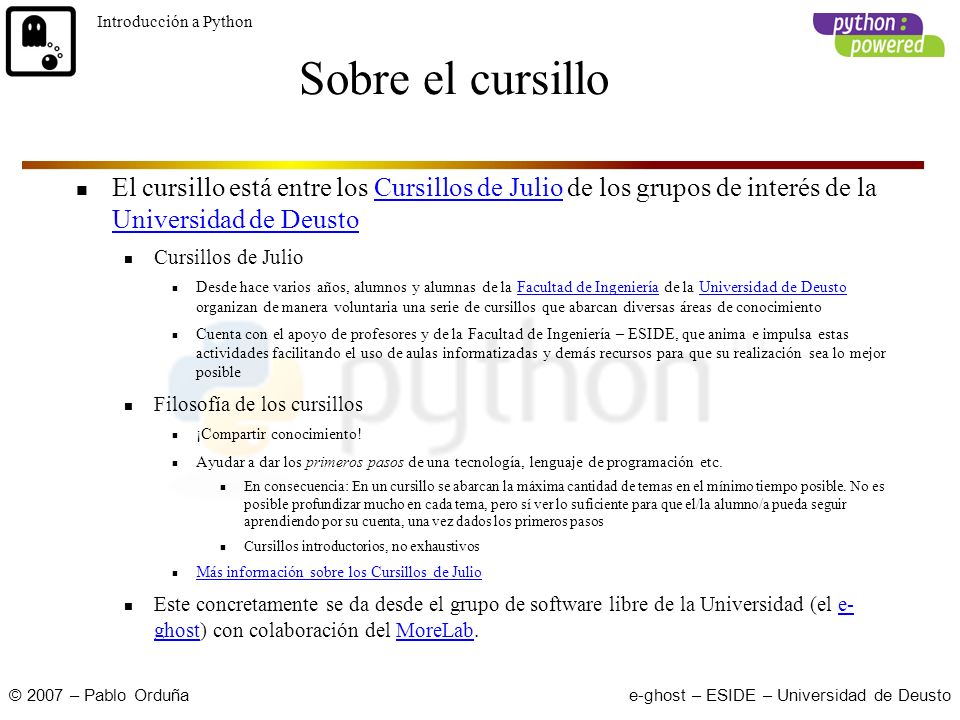
Task: Click the bullet ¡Compartir conocimiento!
Action: [x=279, y=434]
